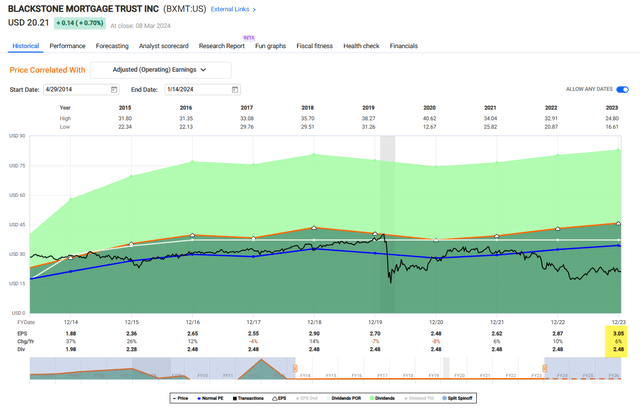Click EPS triangle marker at 12/22

tap(558, 229)
